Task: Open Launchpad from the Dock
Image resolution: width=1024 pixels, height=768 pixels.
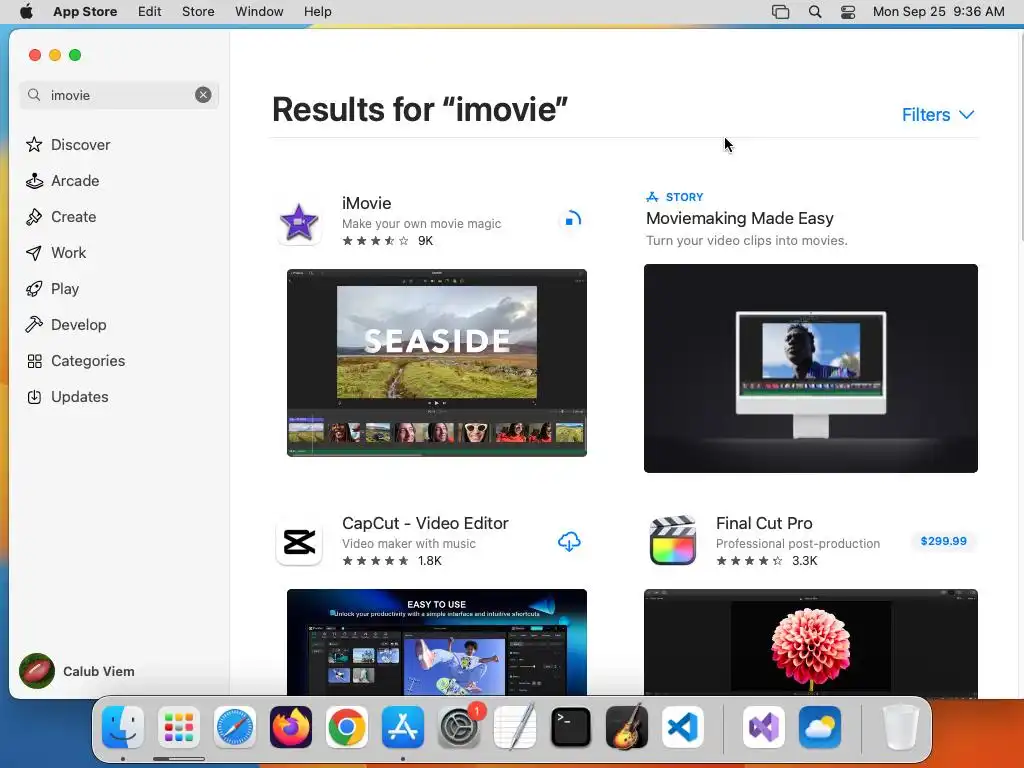Action: click(x=179, y=727)
